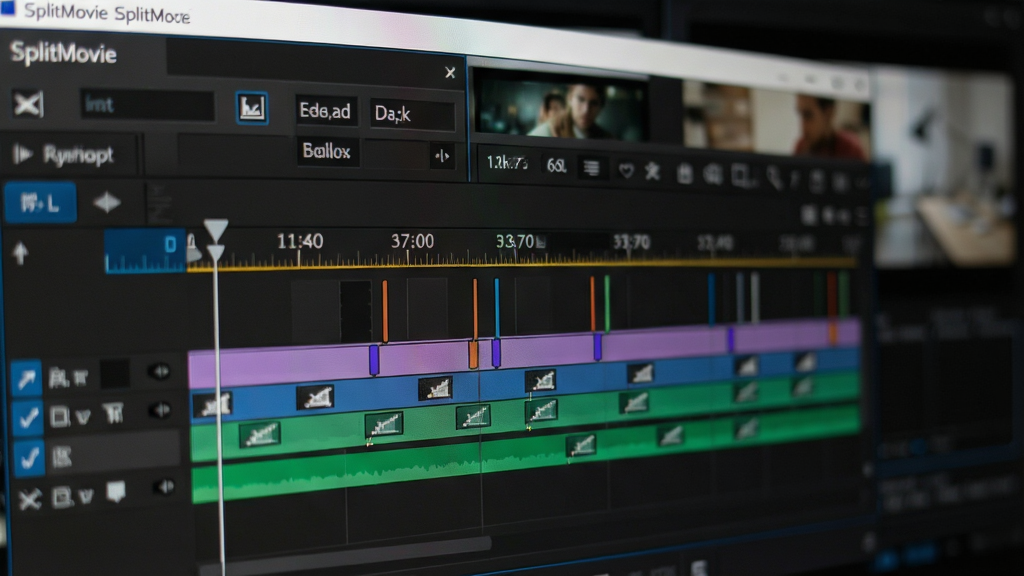Open the hamburger list icon beside 68L
The image size is (1024, 576).
(x=591, y=168)
